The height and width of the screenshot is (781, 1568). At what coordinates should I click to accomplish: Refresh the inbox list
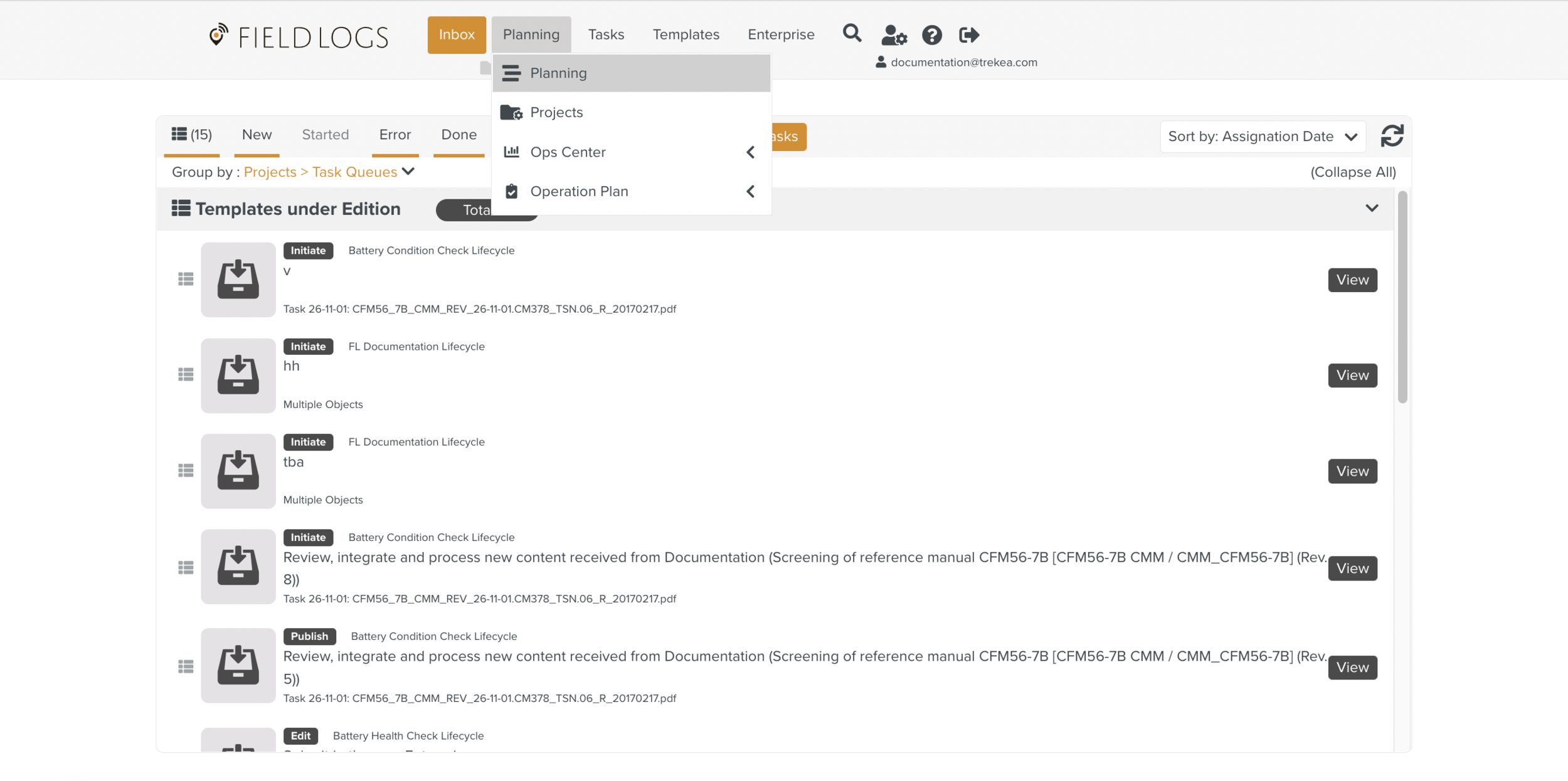(1392, 136)
